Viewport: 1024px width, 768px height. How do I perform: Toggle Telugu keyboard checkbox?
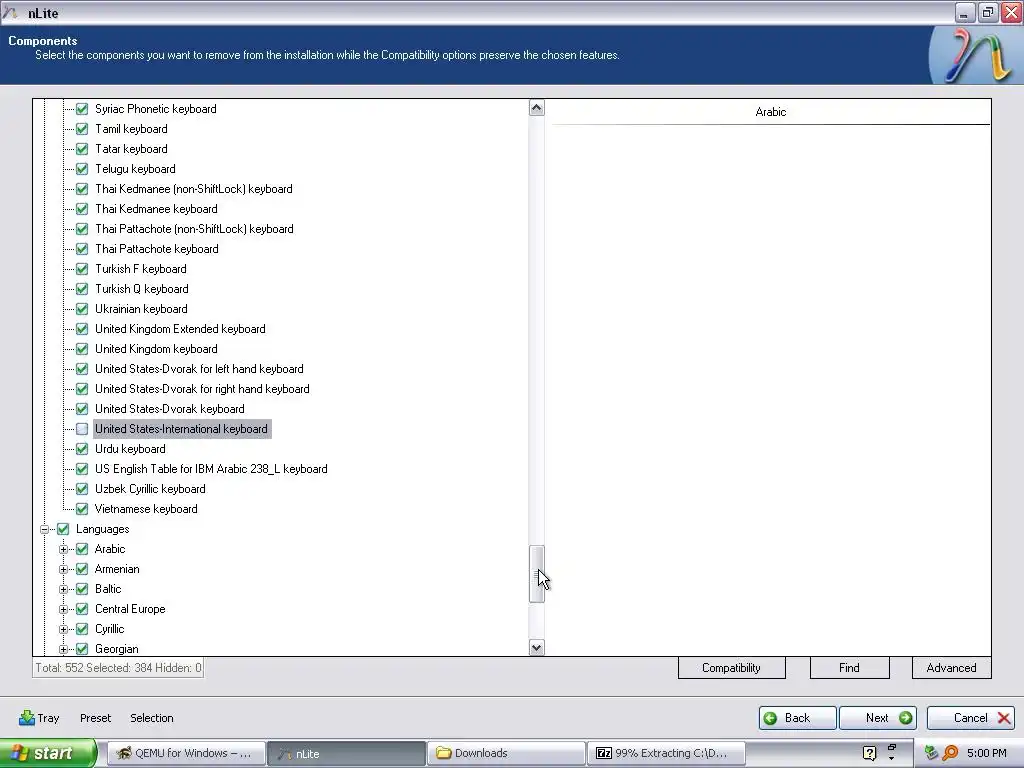[x=82, y=169]
